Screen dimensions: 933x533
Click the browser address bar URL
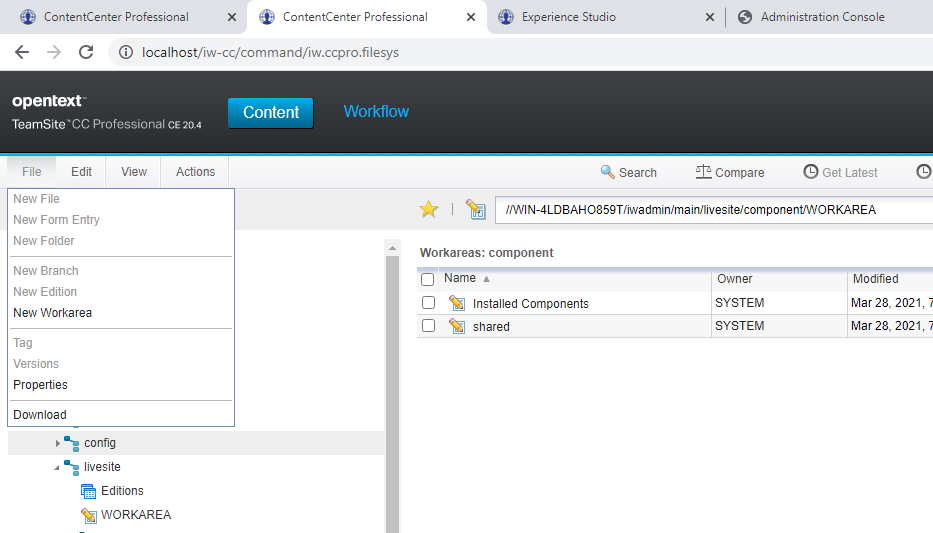(x=270, y=52)
